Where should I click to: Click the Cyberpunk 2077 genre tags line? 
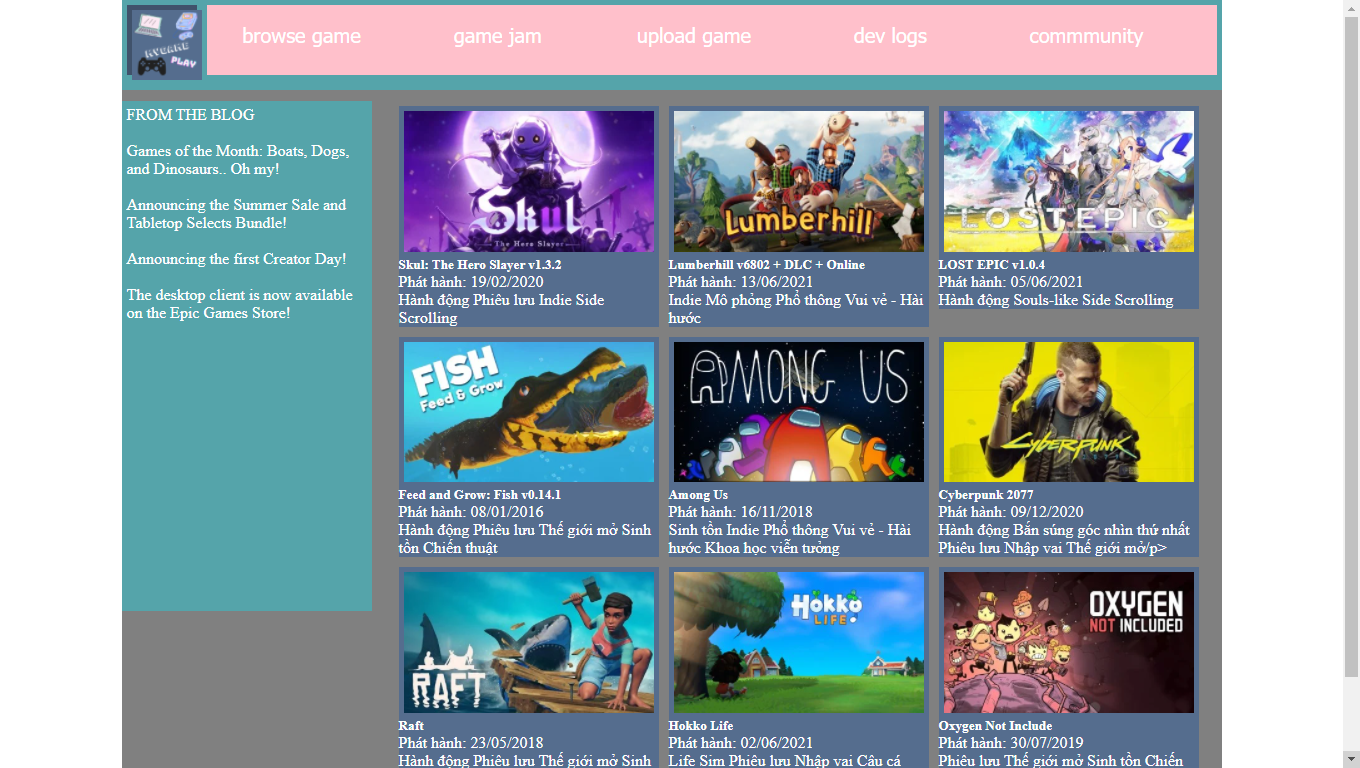click(x=1064, y=539)
